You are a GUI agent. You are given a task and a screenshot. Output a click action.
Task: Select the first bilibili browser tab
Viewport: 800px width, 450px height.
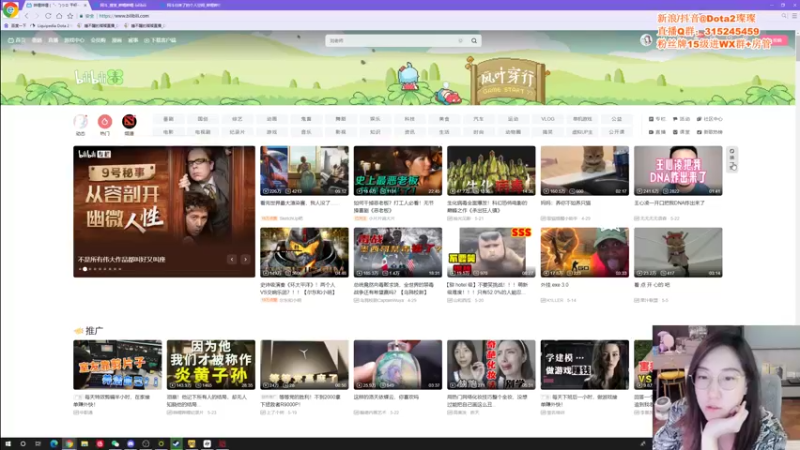coord(54,5)
